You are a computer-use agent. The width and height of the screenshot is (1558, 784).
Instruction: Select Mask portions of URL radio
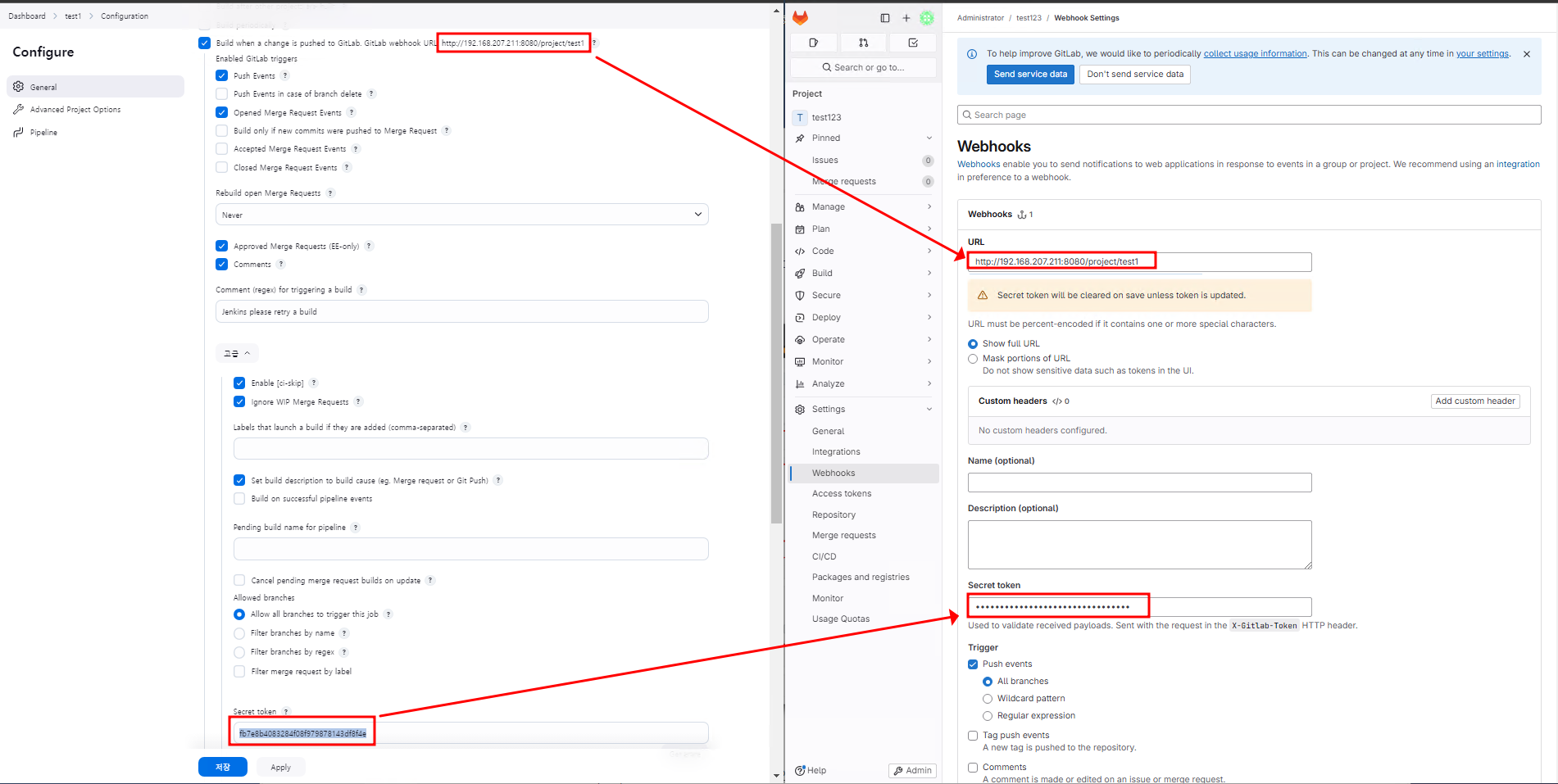click(973, 359)
